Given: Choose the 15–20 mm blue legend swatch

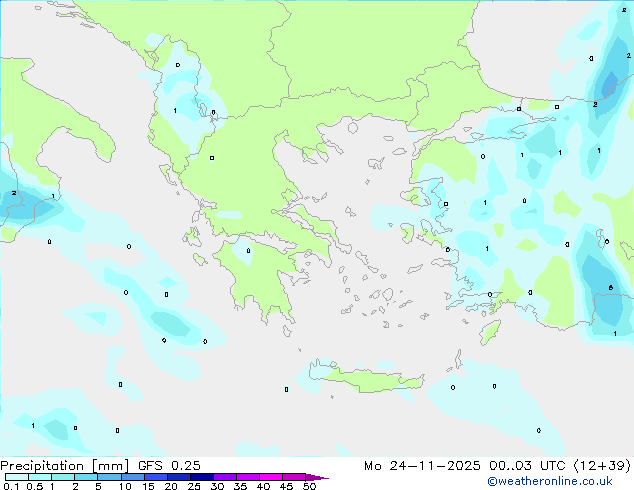Looking at the screenshot, I should 156,477.
